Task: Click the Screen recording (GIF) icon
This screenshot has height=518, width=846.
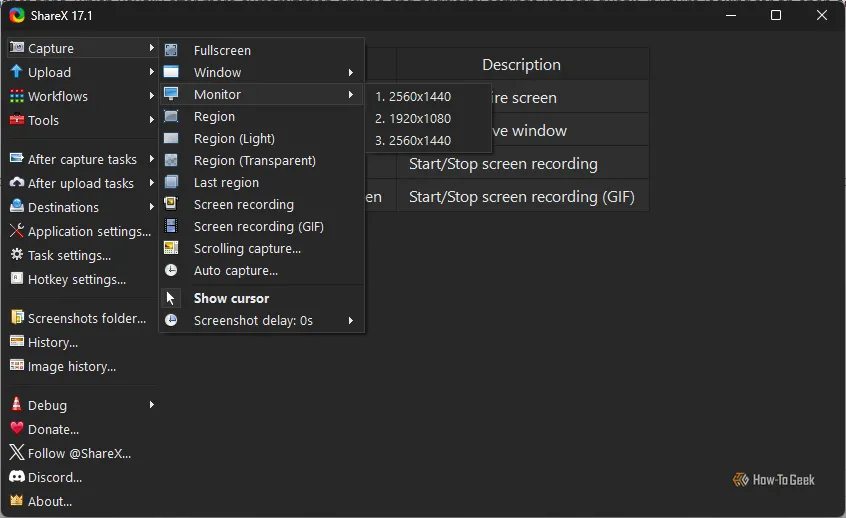Action: pos(171,226)
